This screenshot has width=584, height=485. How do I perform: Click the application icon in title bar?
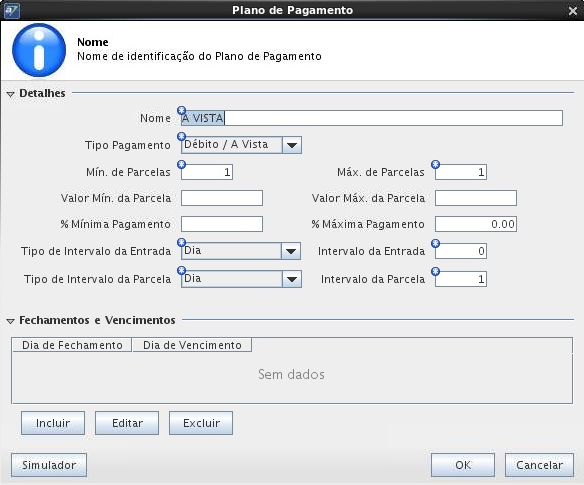[x=12, y=10]
